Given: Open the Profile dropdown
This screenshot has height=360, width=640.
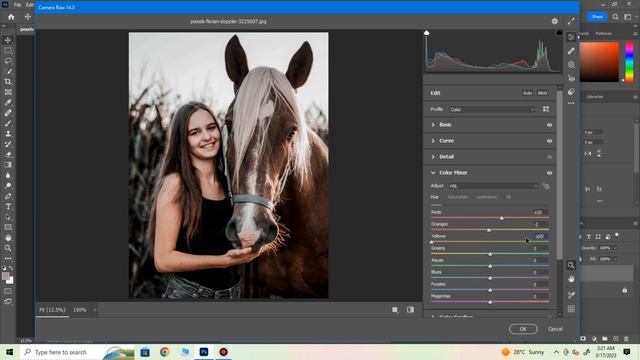Looking at the screenshot, I should 492,109.
